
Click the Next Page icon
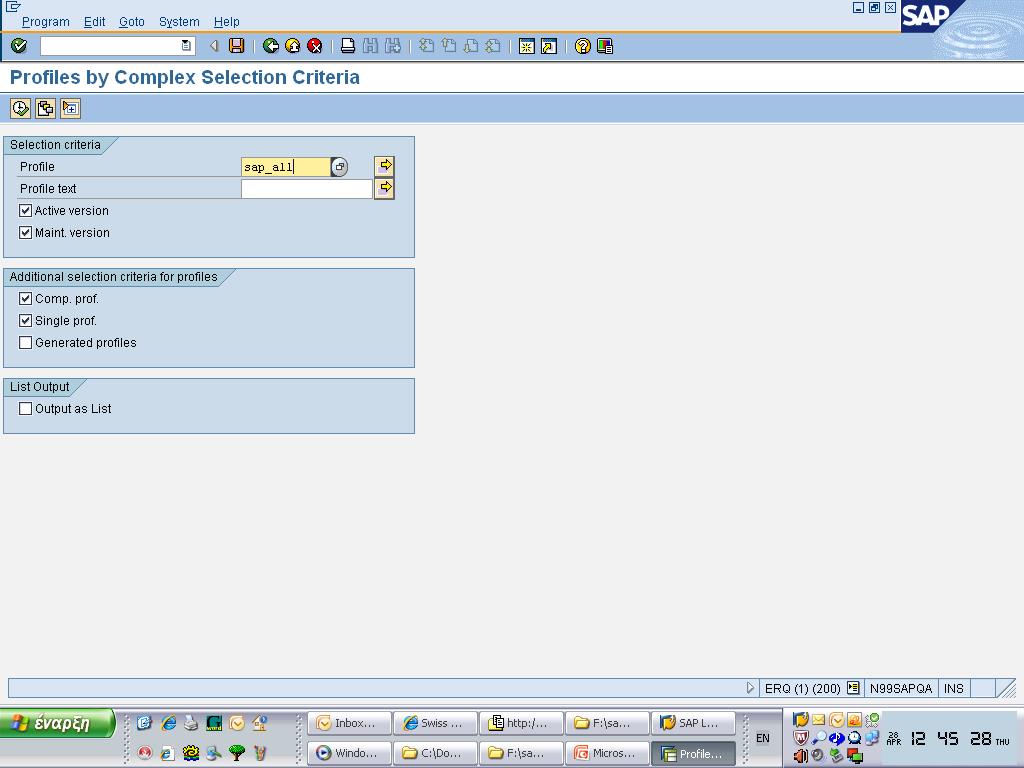pyautogui.click(x=471, y=46)
